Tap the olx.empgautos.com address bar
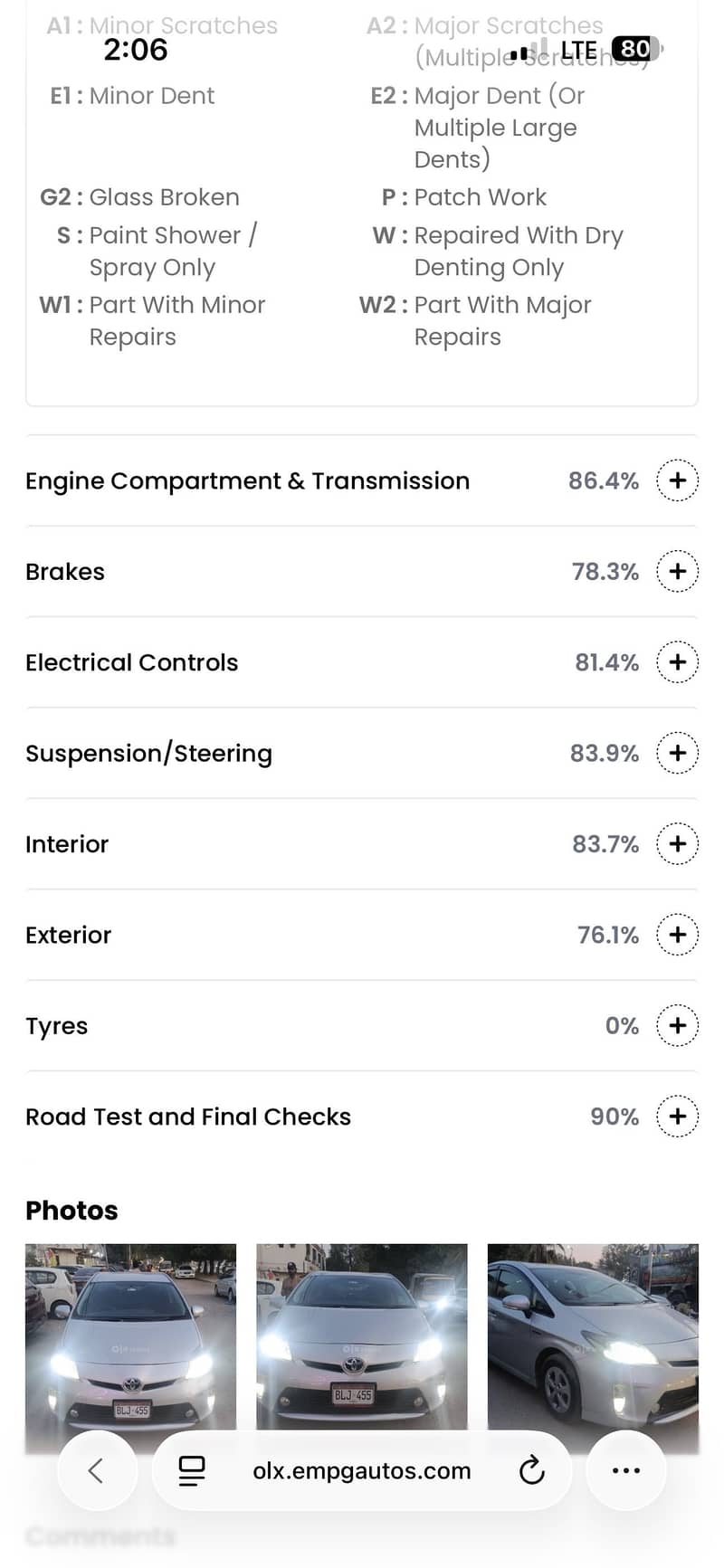This screenshot has height=1568, width=724. pos(362,1471)
